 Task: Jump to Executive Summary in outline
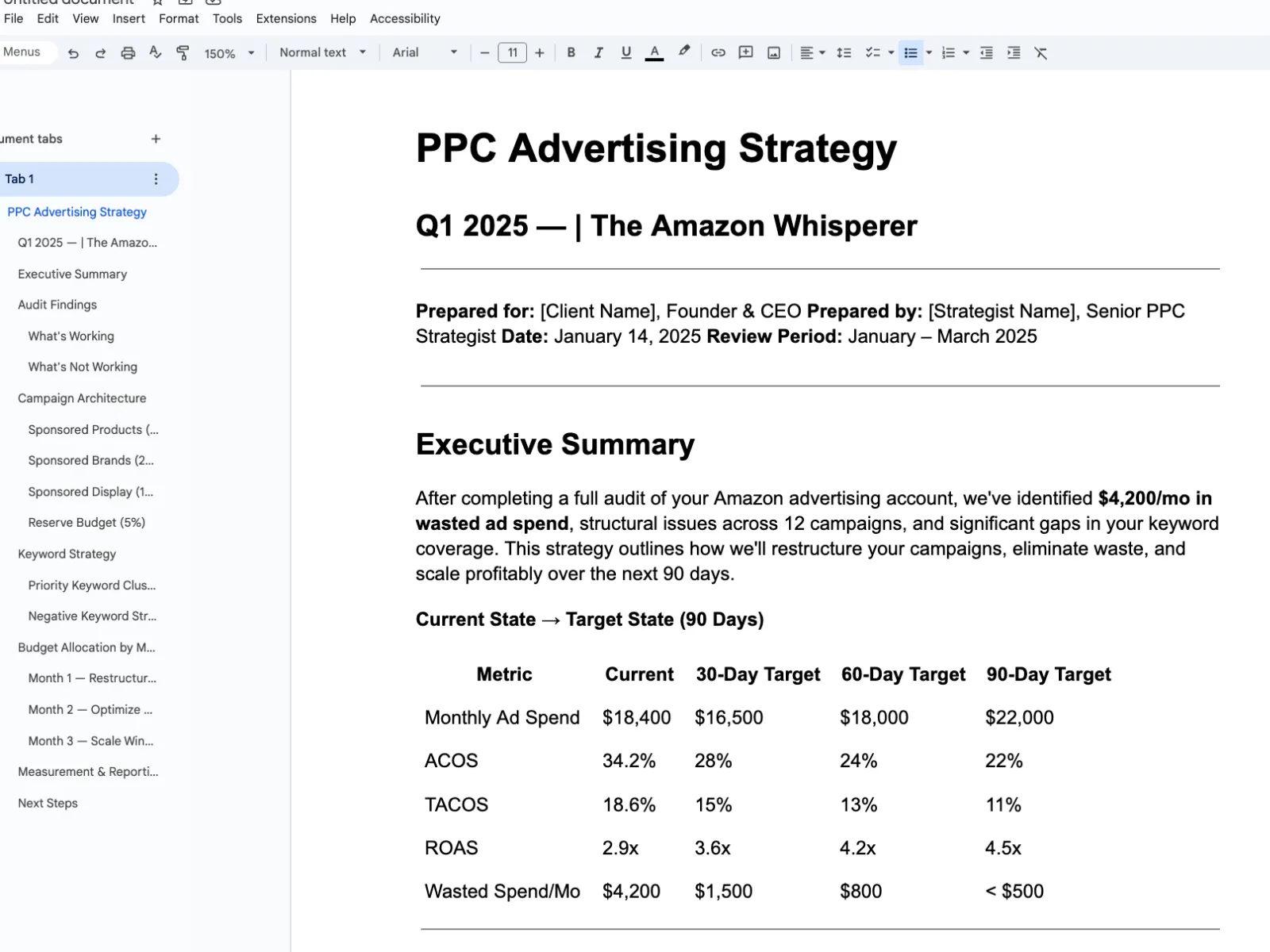point(72,274)
